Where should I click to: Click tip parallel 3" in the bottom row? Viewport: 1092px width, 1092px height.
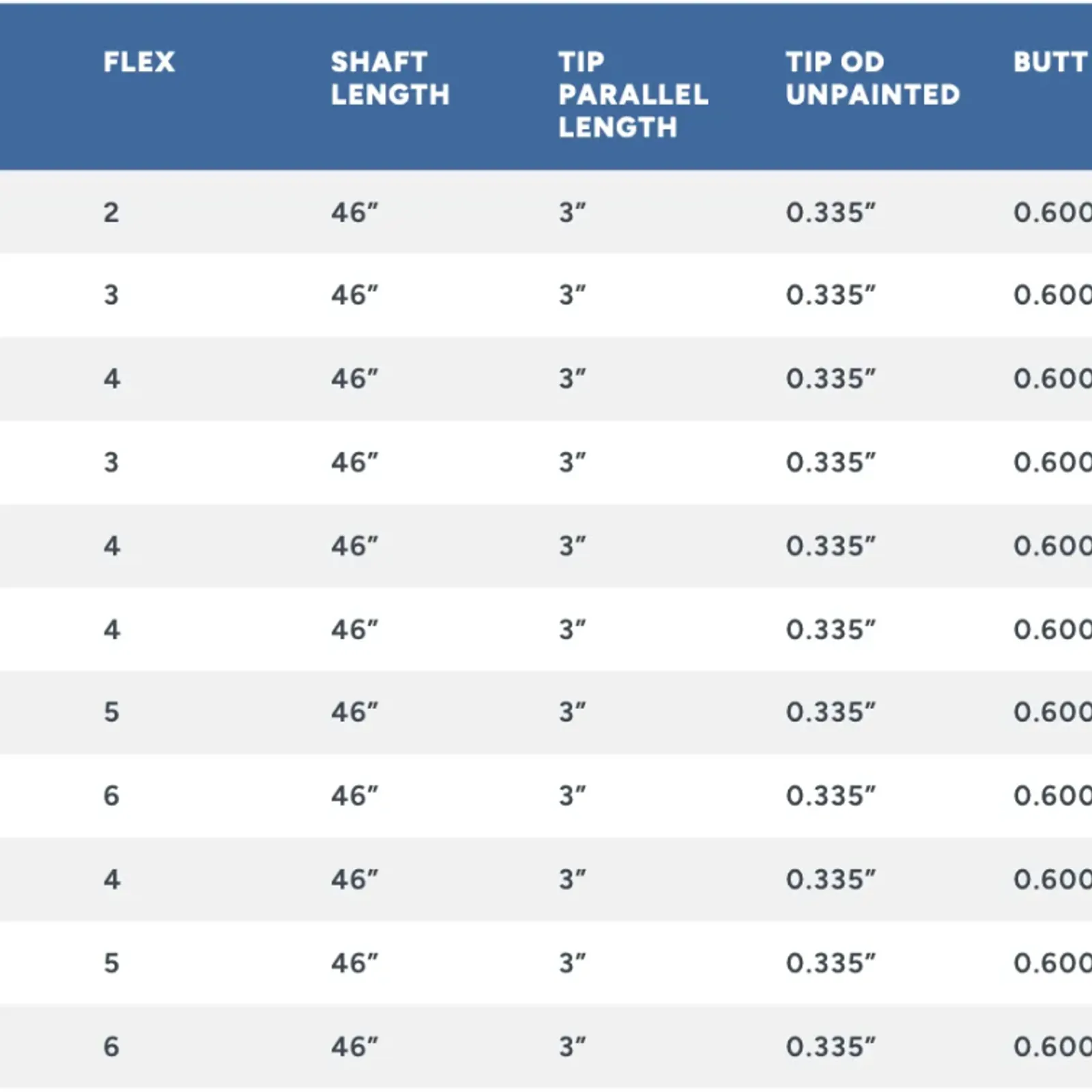573,1047
